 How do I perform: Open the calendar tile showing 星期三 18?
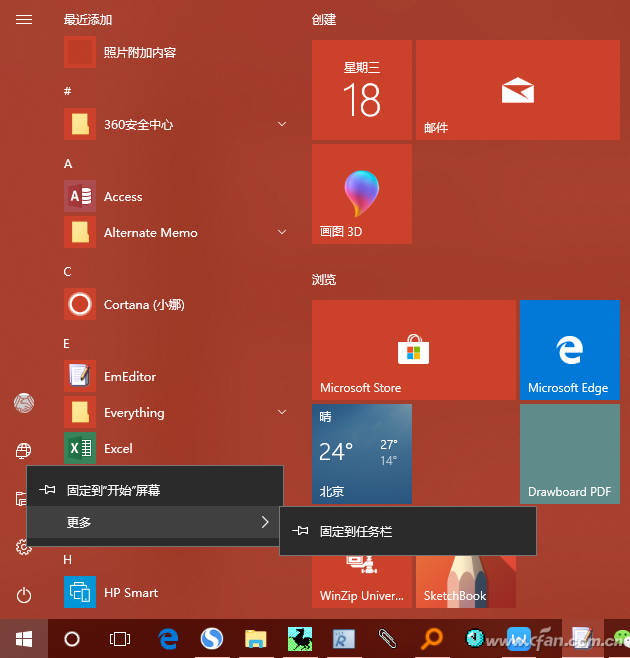362,90
